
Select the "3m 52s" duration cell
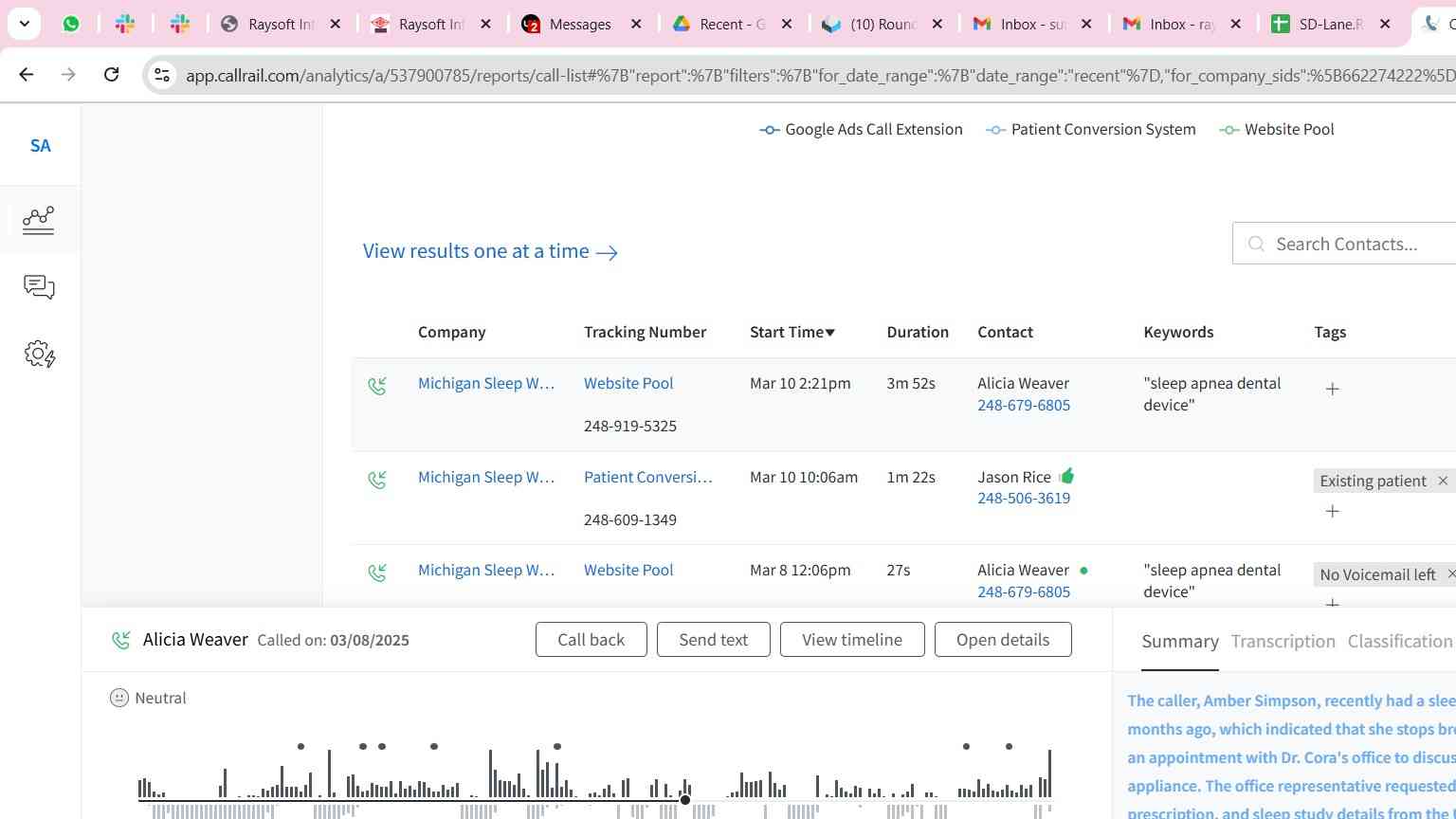tap(911, 383)
